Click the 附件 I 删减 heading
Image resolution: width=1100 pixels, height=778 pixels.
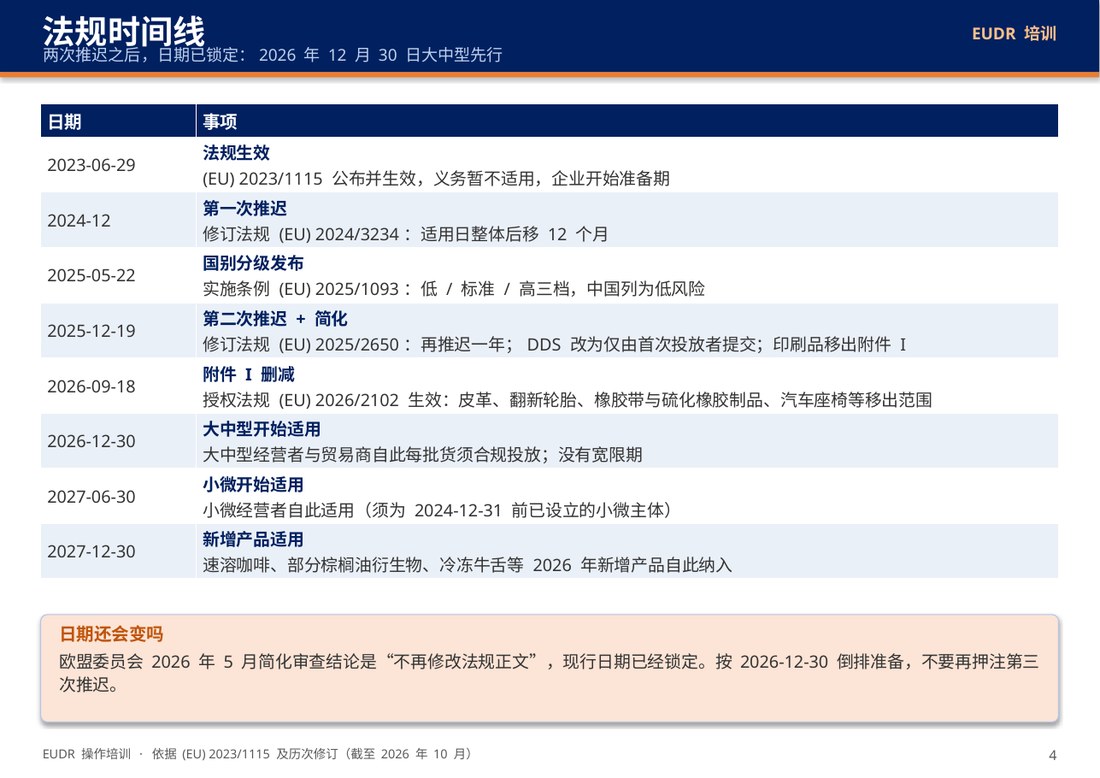pos(248,374)
